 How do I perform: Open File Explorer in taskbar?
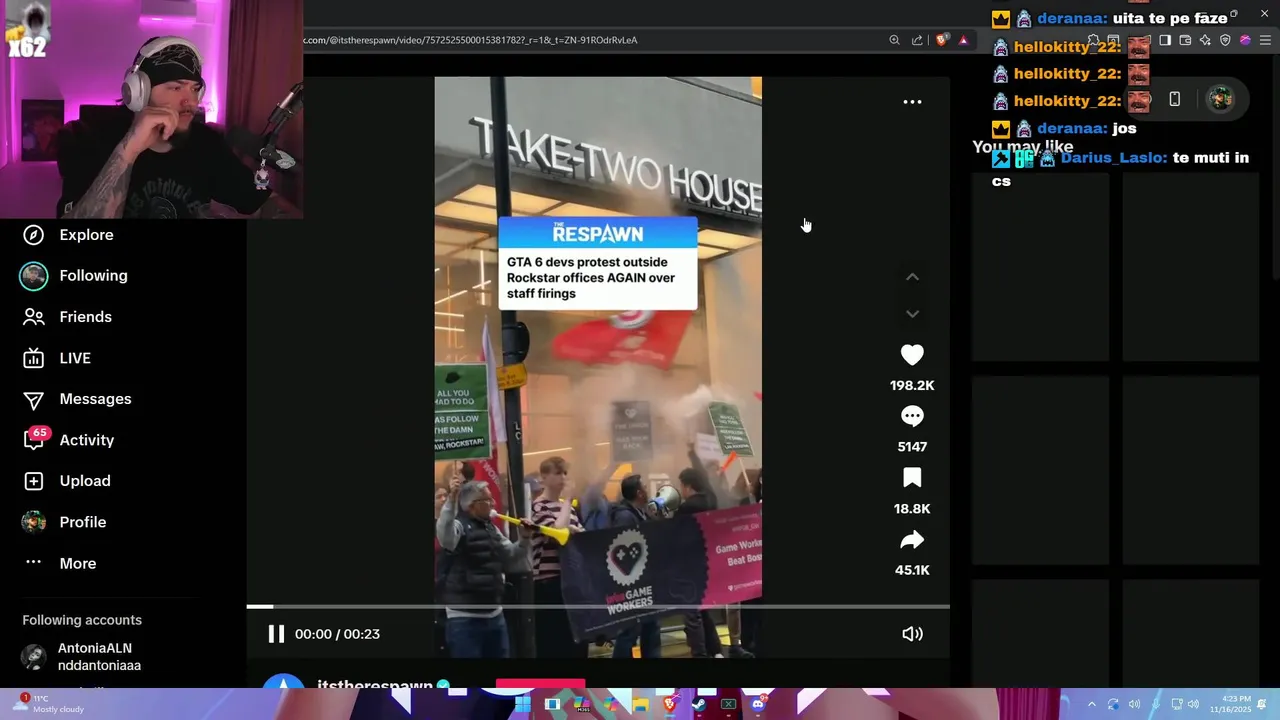640,705
